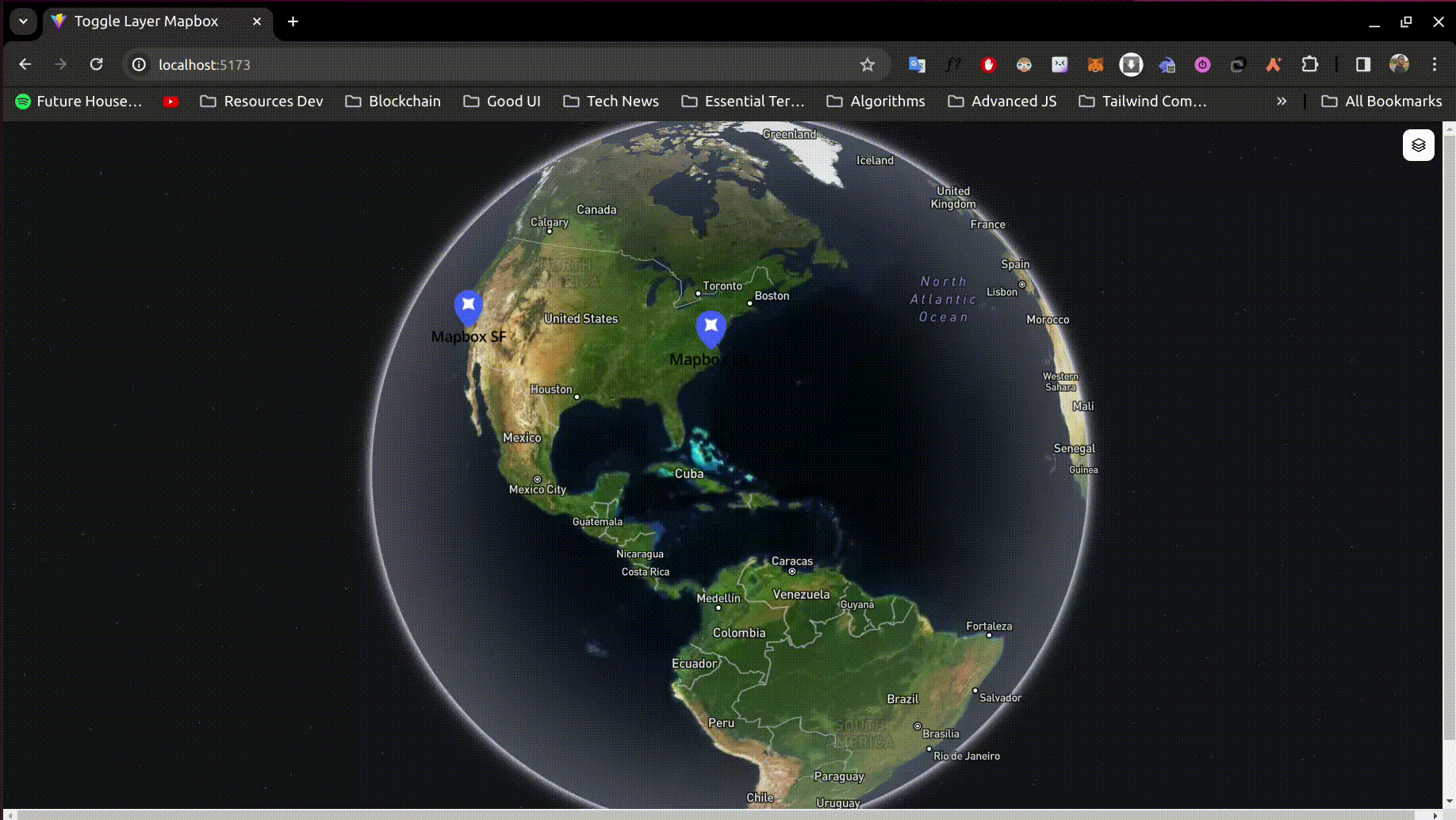Close the Toggle Layer Mapbox tab
The image size is (1456, 820).
(257, 21)
